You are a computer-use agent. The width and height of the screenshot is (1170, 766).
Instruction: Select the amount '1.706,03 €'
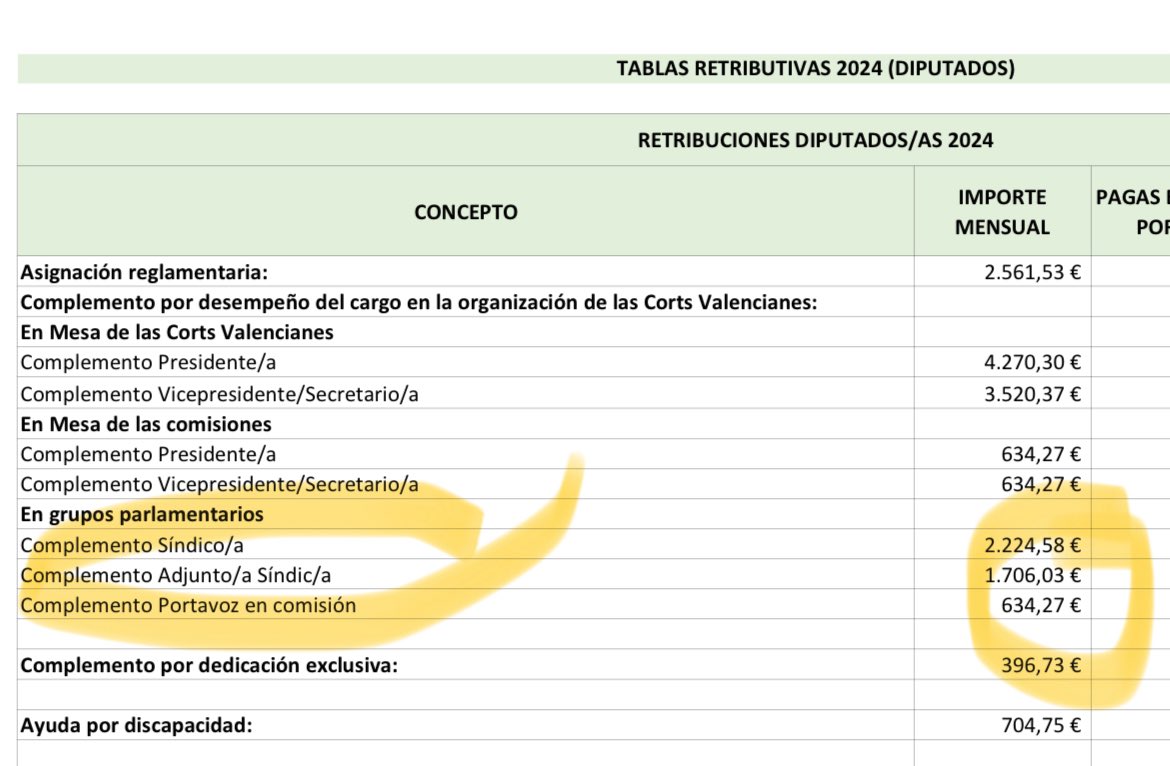coord(1032,575)
